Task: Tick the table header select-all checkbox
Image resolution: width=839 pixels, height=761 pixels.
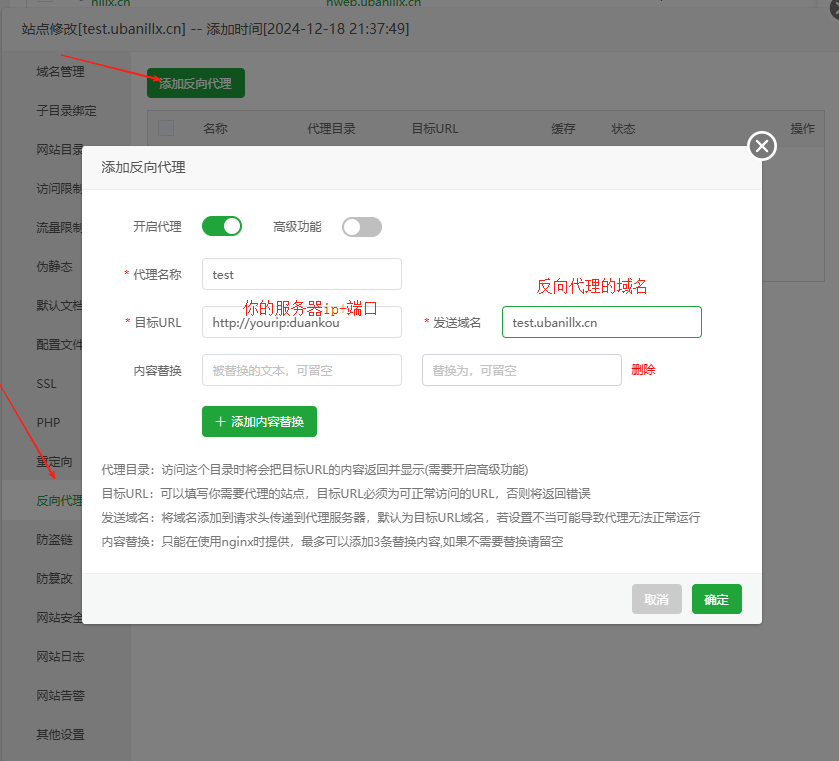Action: pyautogui.click(x=166, y=128)
